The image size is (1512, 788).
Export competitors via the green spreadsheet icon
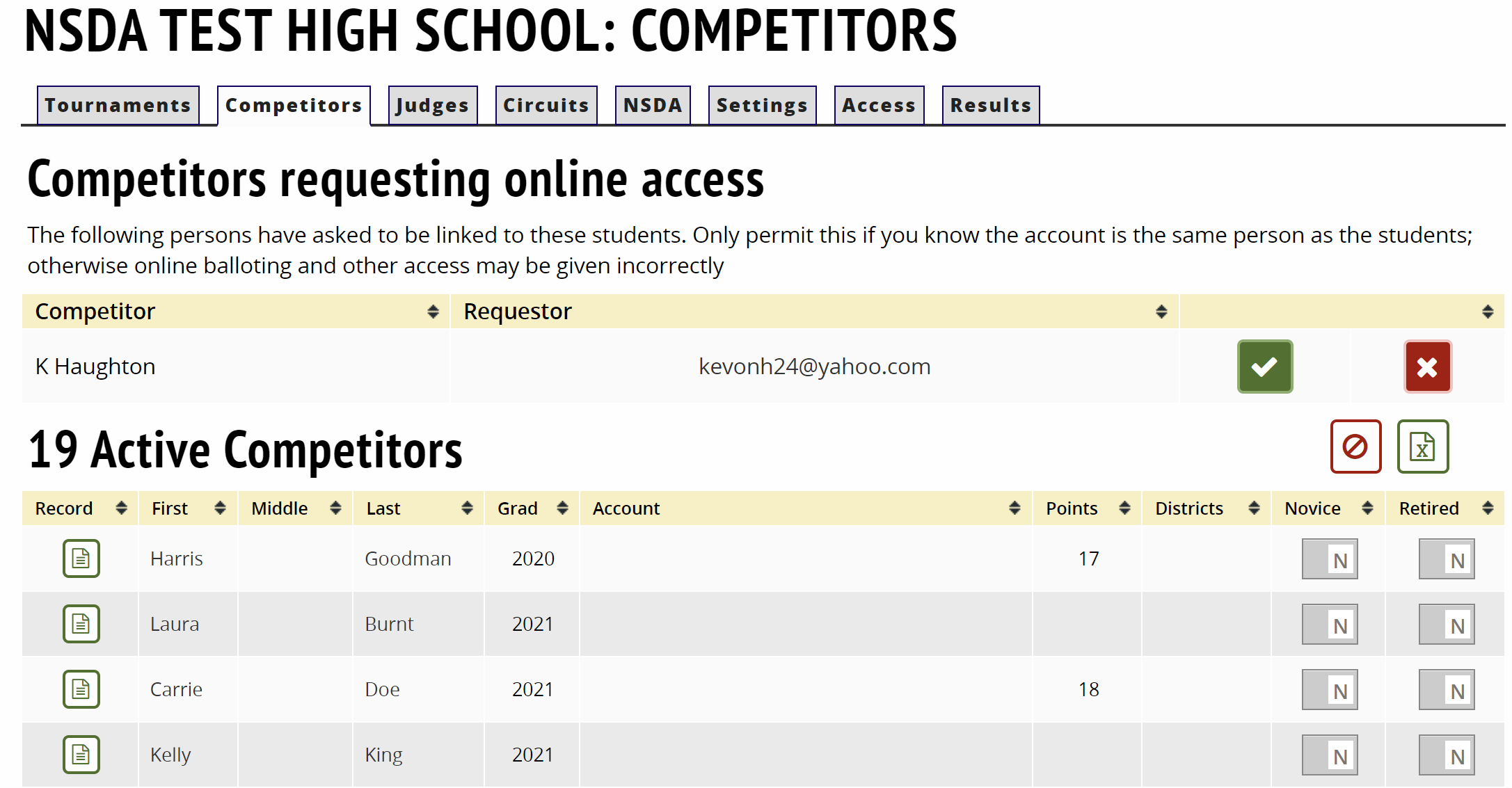(1422, 447)
